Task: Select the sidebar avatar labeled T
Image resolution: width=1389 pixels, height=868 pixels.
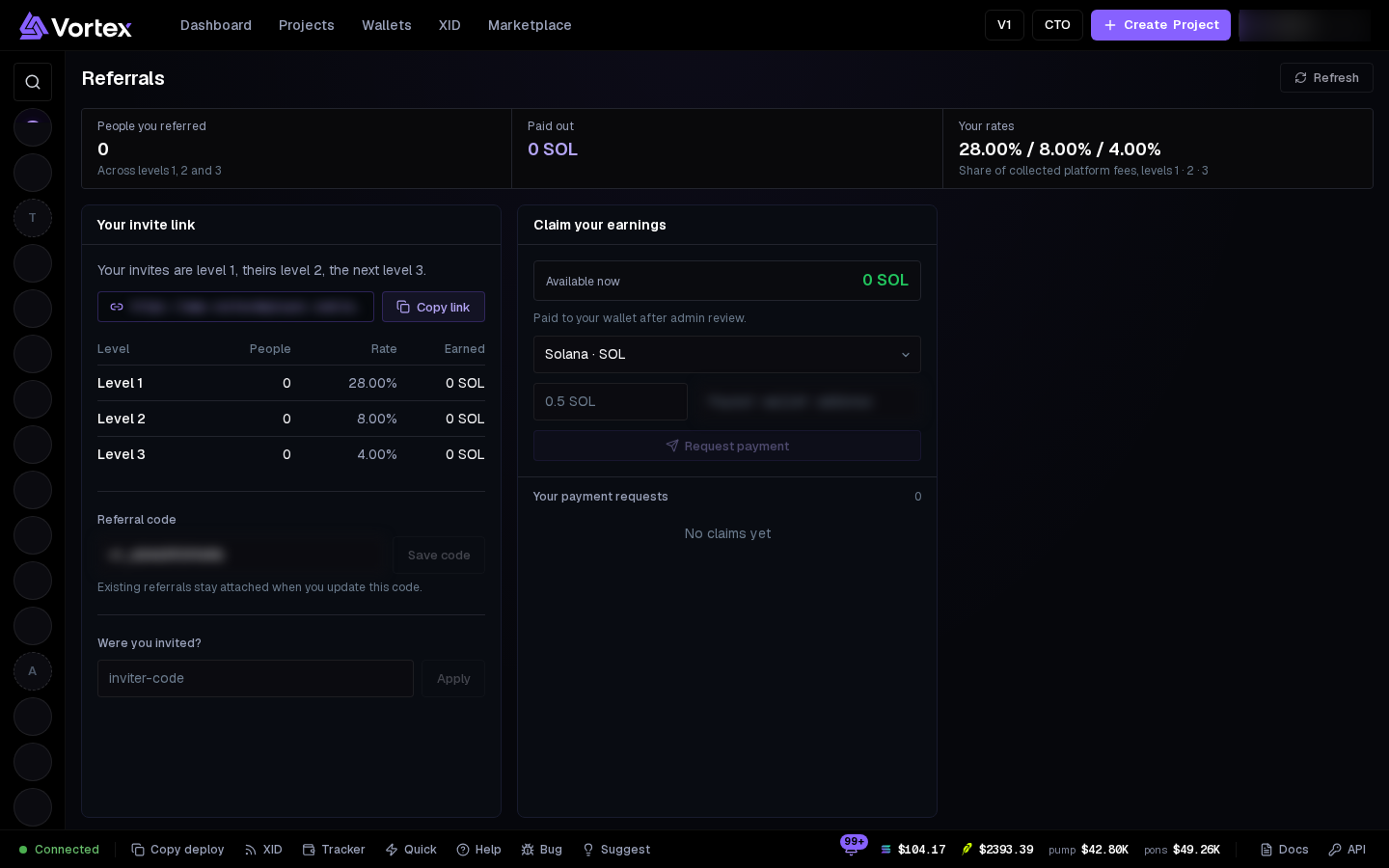Action: (x=33, y=218)
